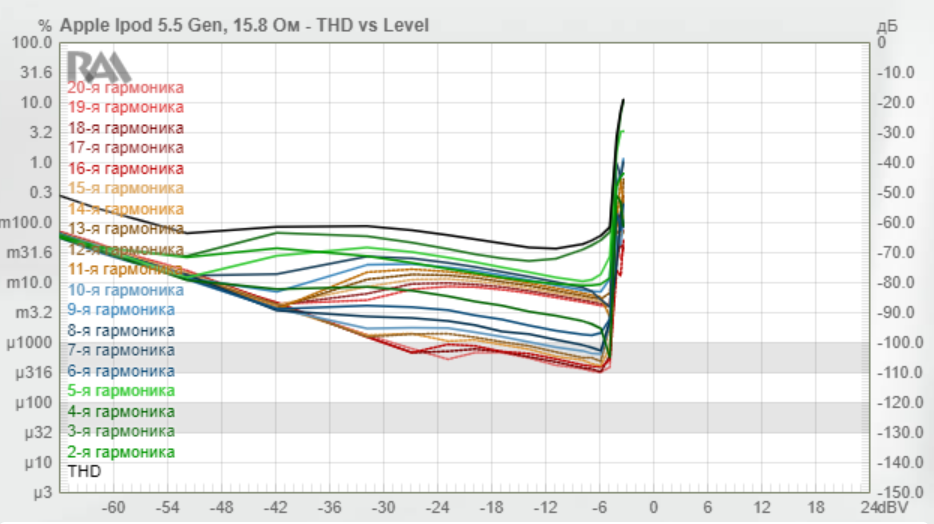934x524 pixels.
Task: Select the '20-я гармоника' legend entry
Action: click(x=125, y=88)
